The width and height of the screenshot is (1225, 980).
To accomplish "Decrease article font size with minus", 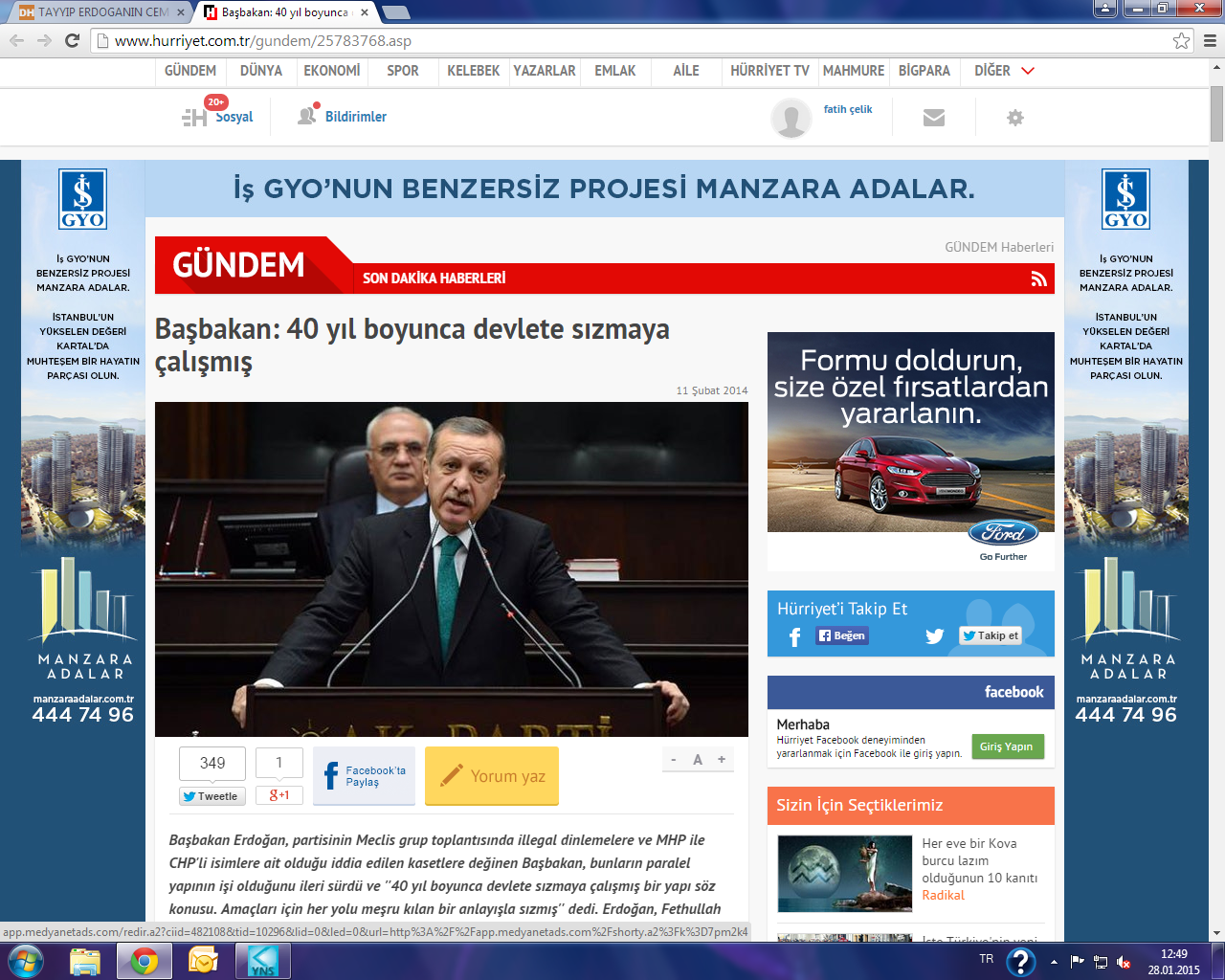I will point(674,759).
